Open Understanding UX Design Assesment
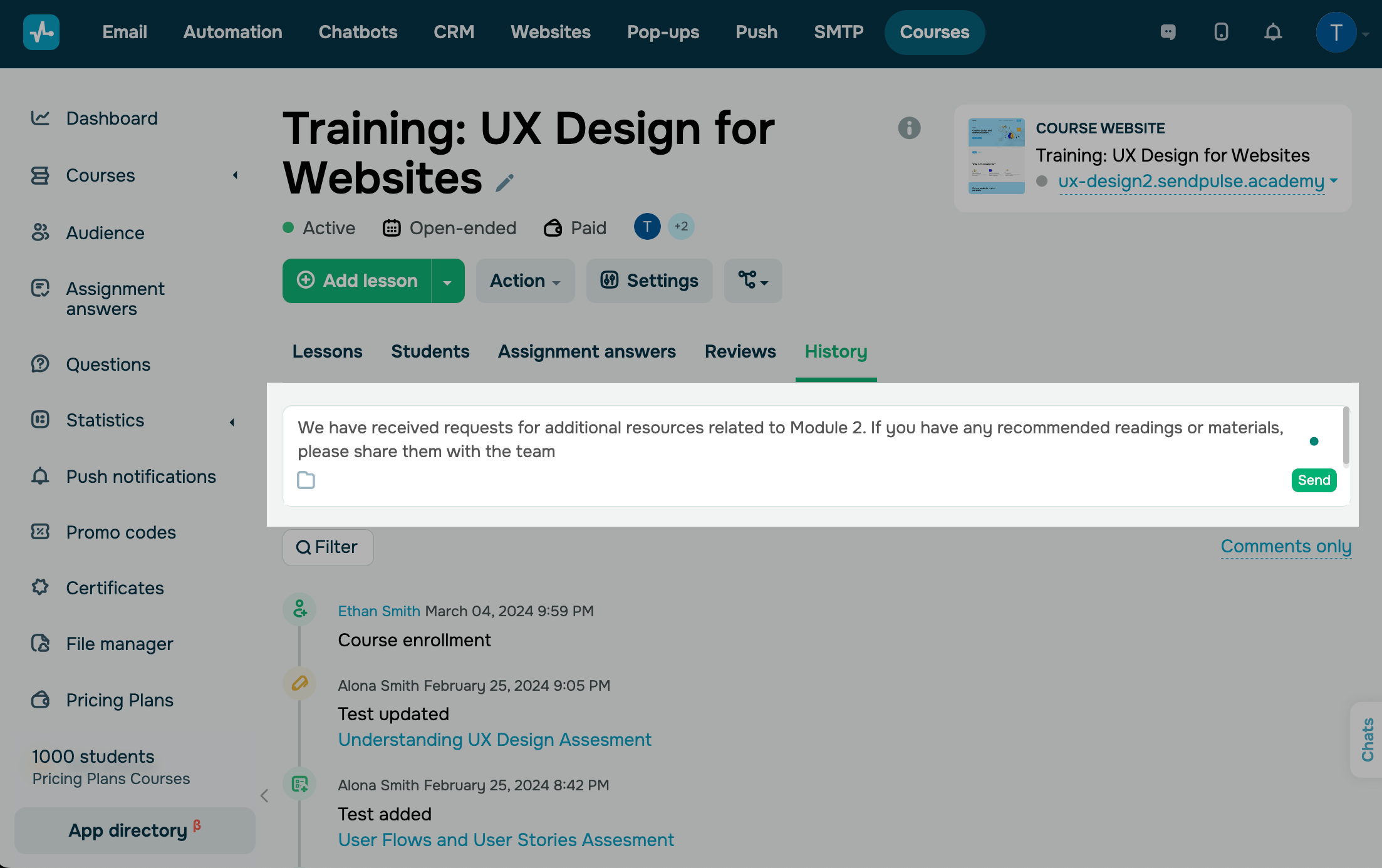This screenshot has height=868, width=1382. pos(494,740)
